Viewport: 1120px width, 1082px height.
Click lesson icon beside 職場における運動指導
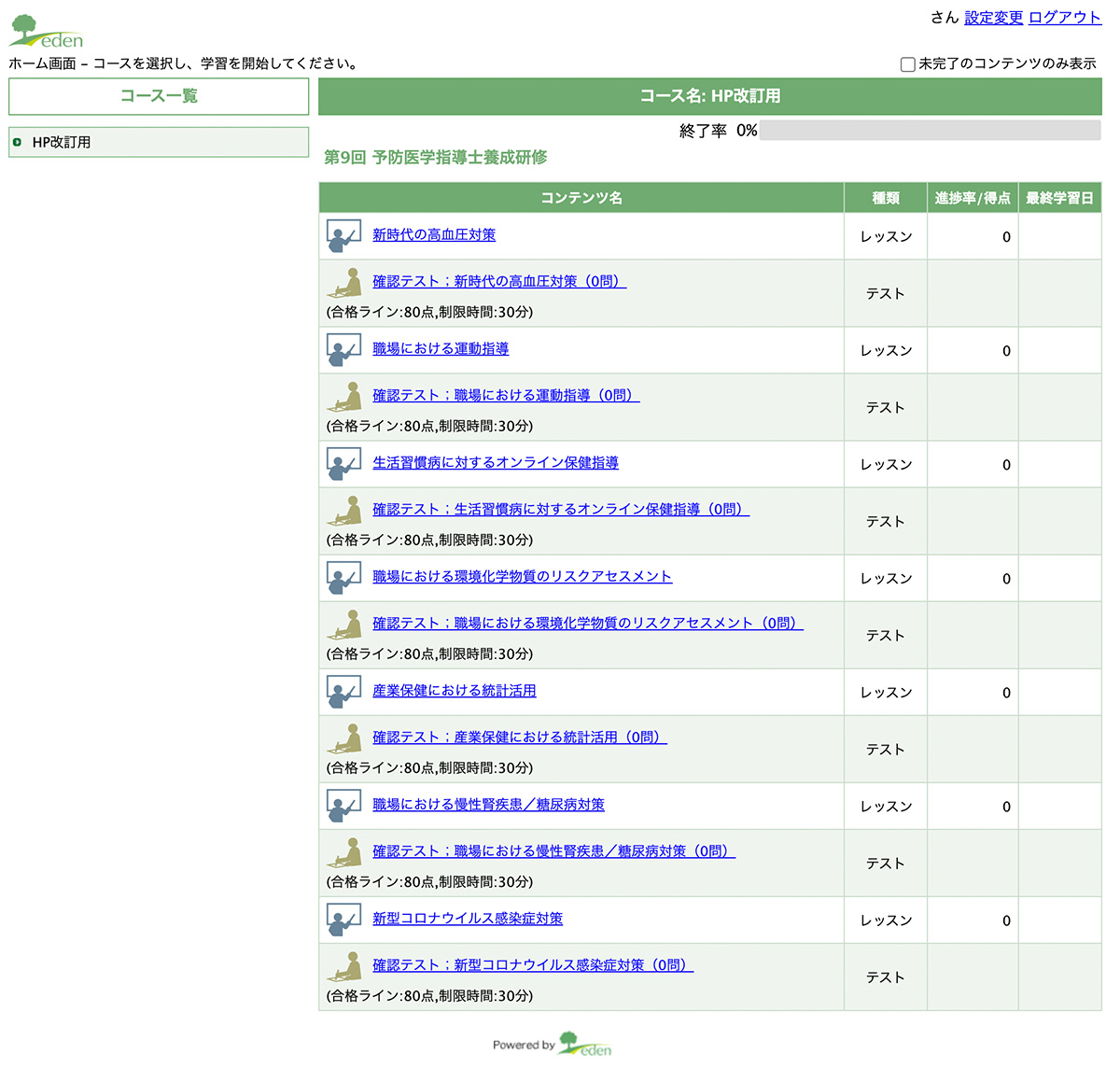tap(343, 349)
